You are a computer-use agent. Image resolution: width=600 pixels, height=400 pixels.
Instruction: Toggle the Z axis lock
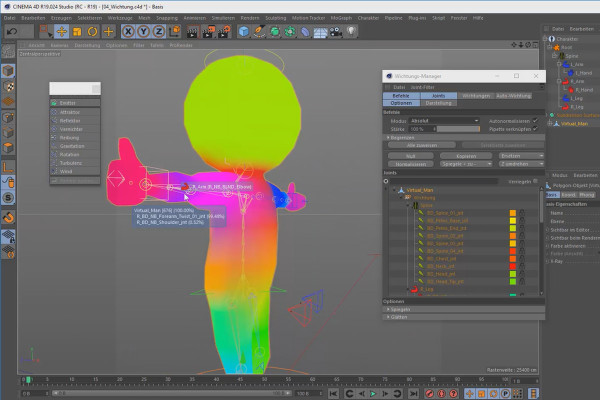click(x=158, y=31)
